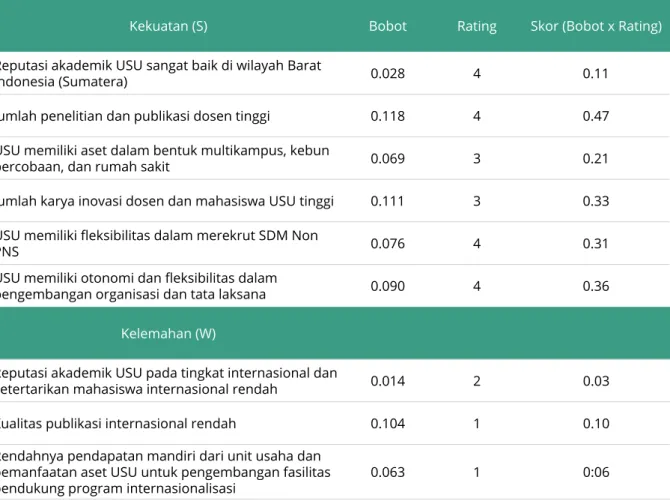Click the 'Bobot' column header

[x=388, y=26]
